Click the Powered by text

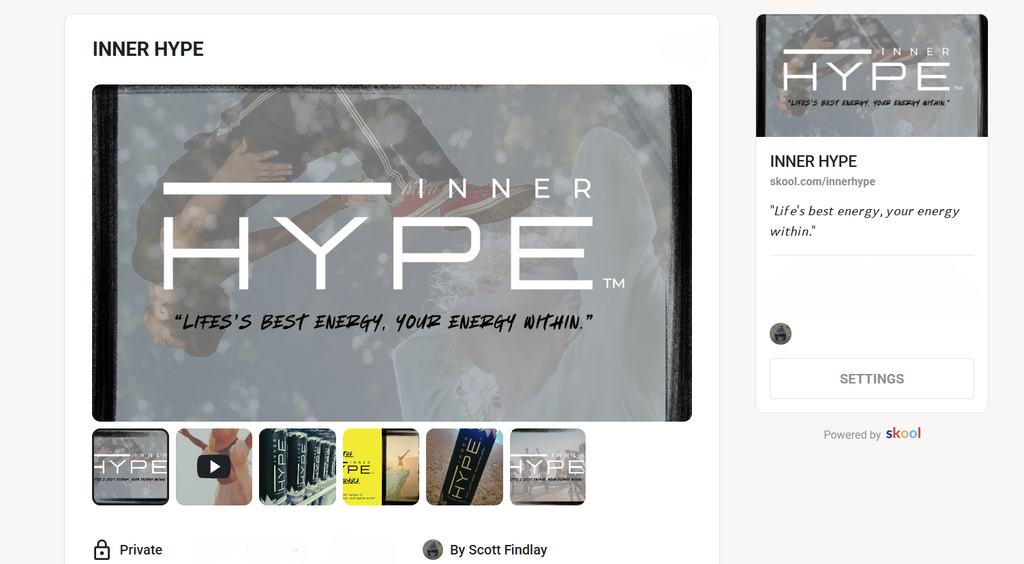[852, 435]
